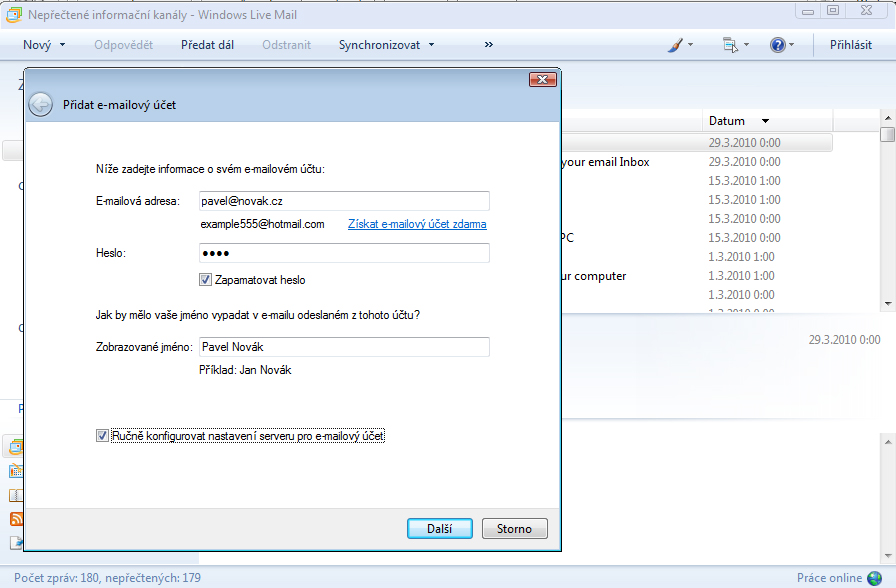This screenshot has height=588, width=896.
Task: Toggle the Zapamatovat heslo checkbox
Action: tap(205, 280)
